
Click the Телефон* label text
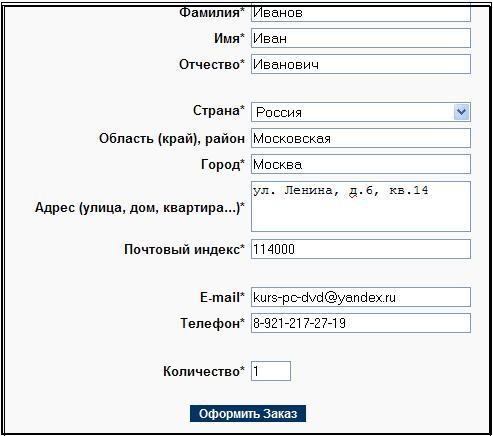(x=213, y=323)
